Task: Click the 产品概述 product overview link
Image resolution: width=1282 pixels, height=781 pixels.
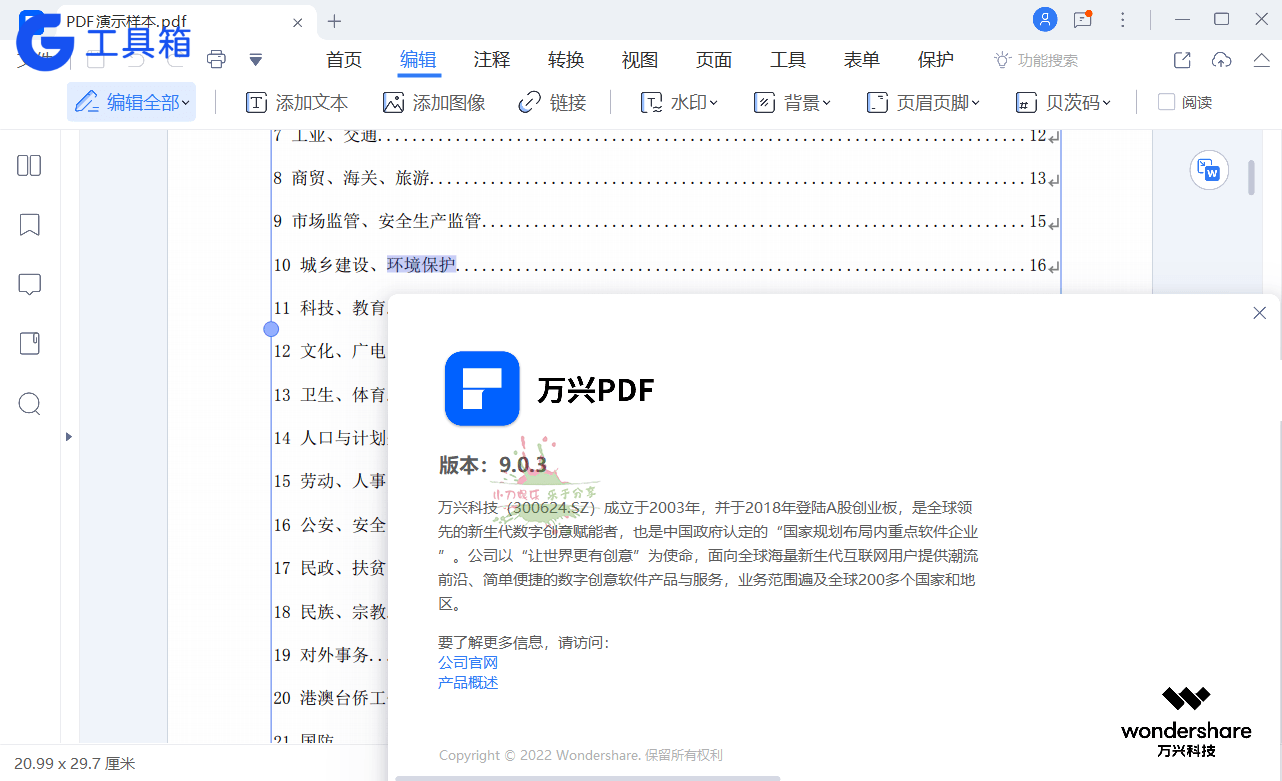Action: (468, 682)
